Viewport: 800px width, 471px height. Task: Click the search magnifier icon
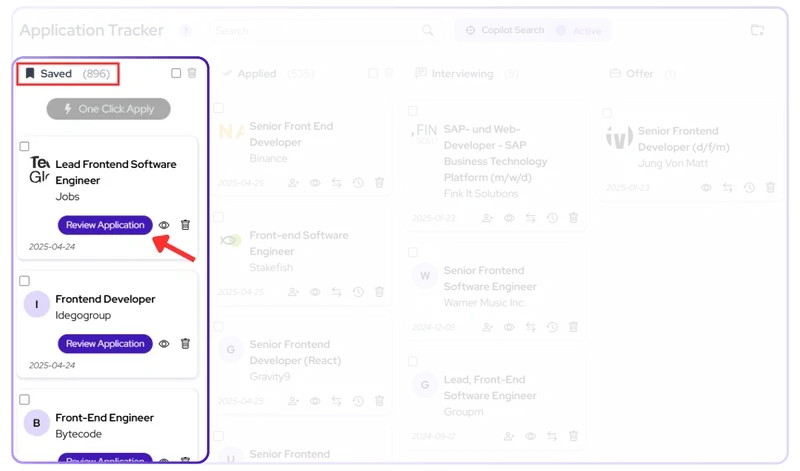[x=428, y=31]
